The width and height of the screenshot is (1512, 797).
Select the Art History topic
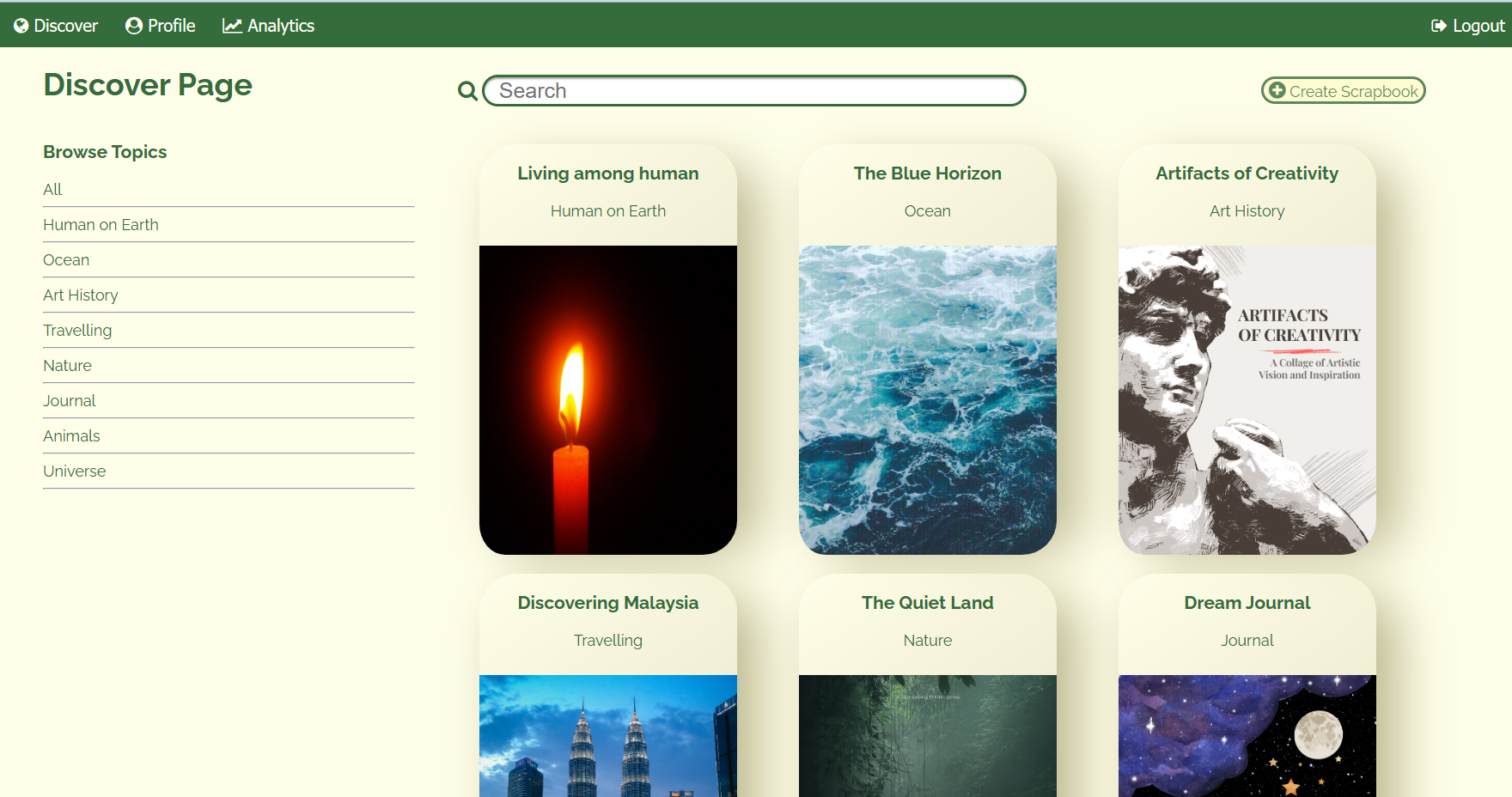pyautogui.click(x=80, y=295)
